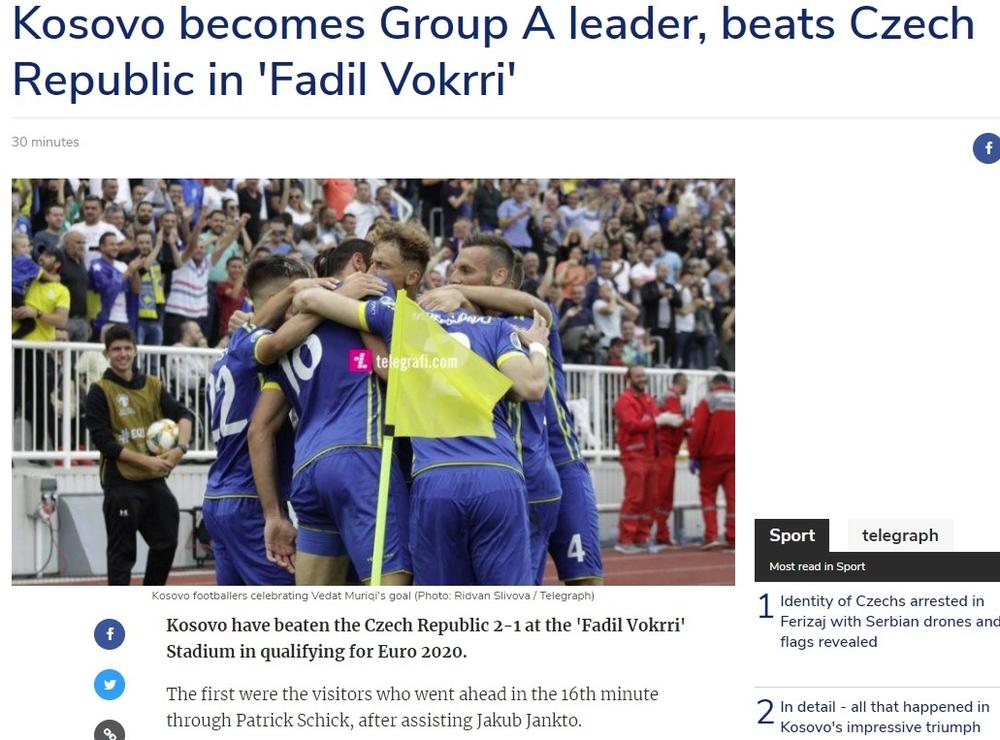Click the telegrafi.com watermark logo on photo
The width and height of the screenshot is (1000, 740).
[x=404, y=361]
